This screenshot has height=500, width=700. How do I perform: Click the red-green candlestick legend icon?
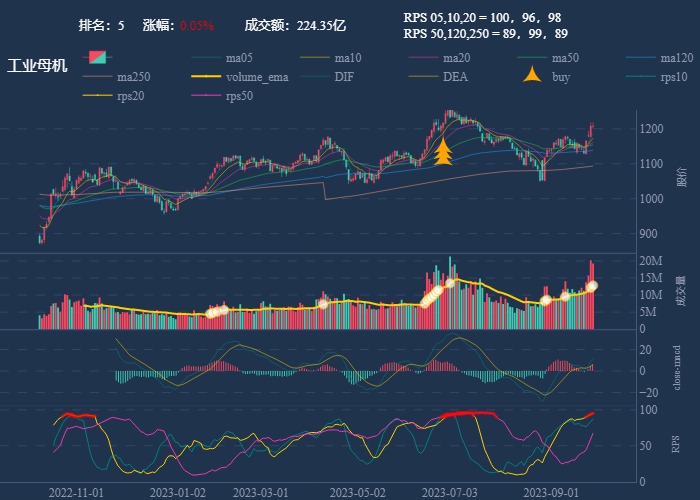click(98, 58)
